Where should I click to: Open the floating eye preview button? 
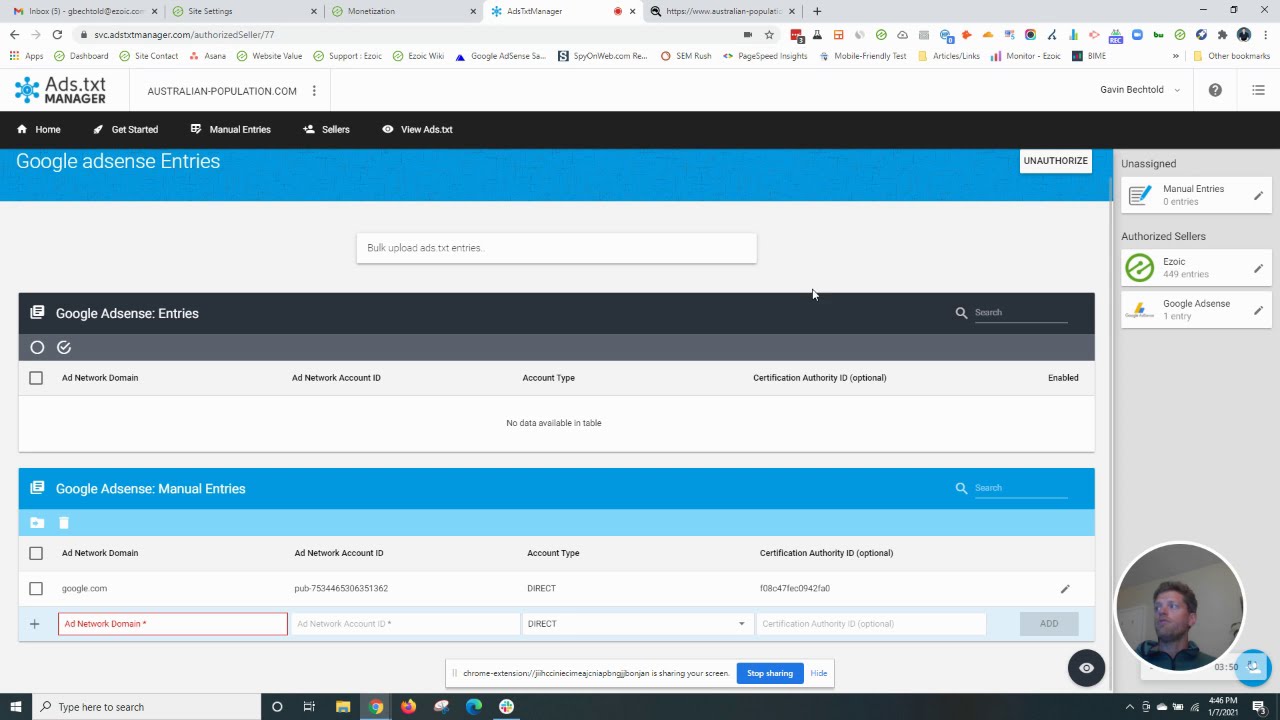pos(1086,668)
